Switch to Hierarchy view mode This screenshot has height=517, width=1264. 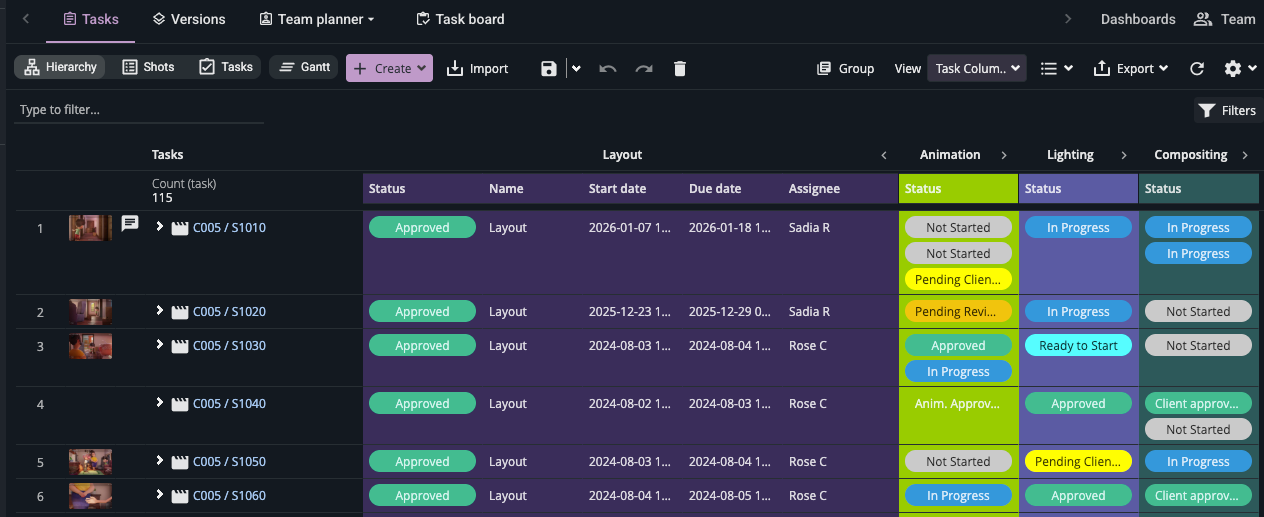pos(59,67)
